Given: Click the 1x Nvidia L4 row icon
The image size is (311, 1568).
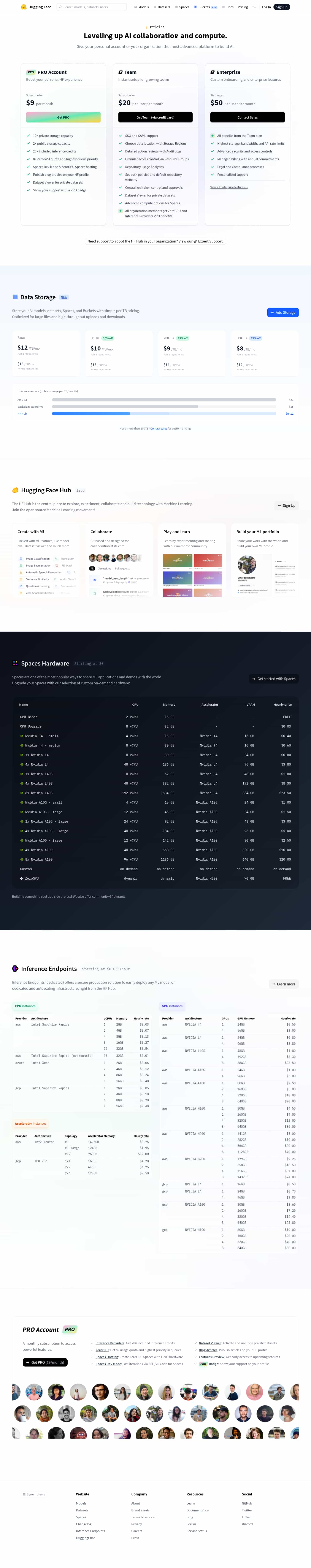Looking at the screenshot, I should point(22,755).
